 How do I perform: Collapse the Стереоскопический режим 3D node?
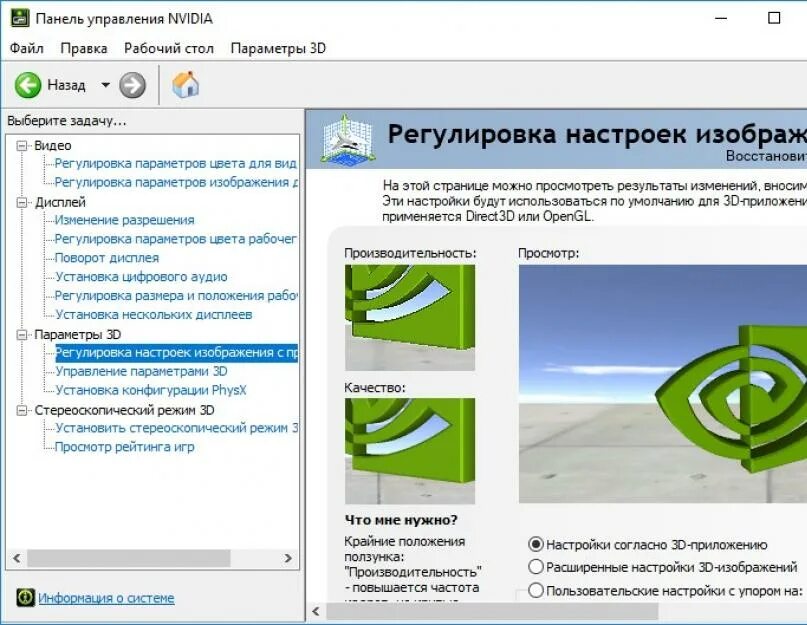coord(22,410)
